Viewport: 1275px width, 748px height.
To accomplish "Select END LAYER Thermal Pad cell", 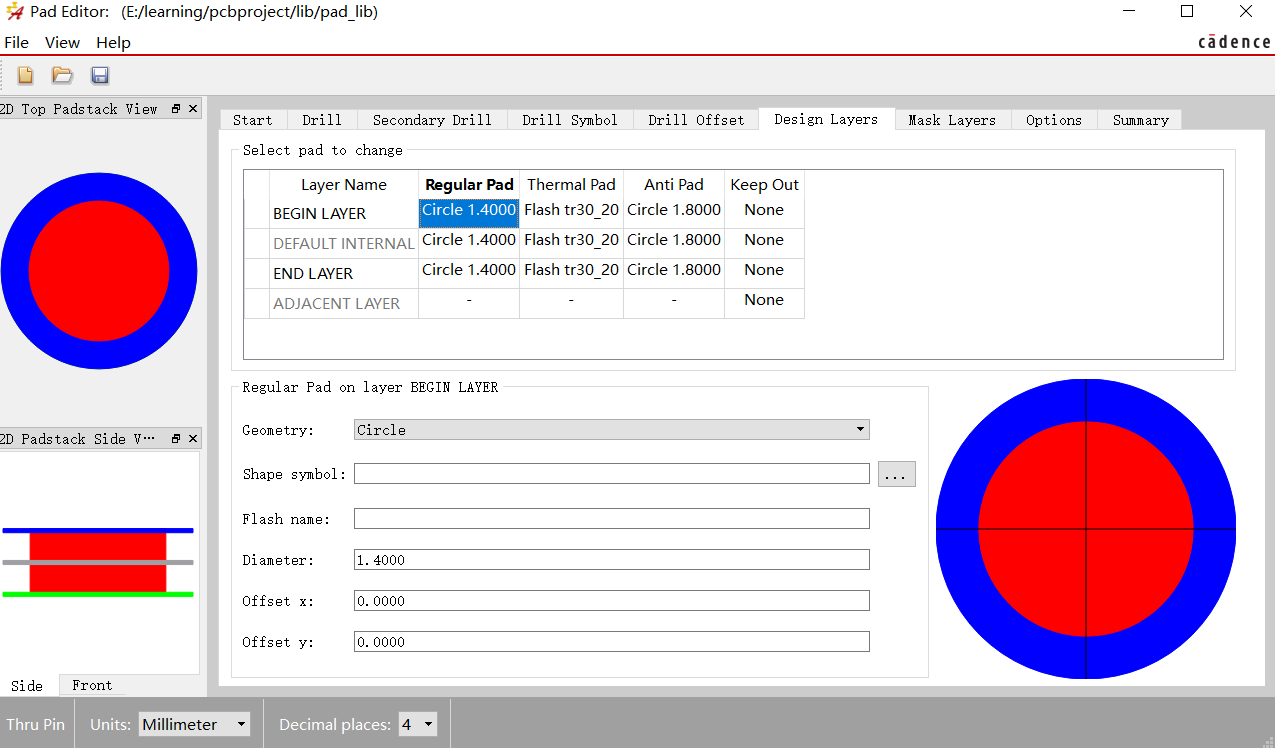I will tap(571, 273).
